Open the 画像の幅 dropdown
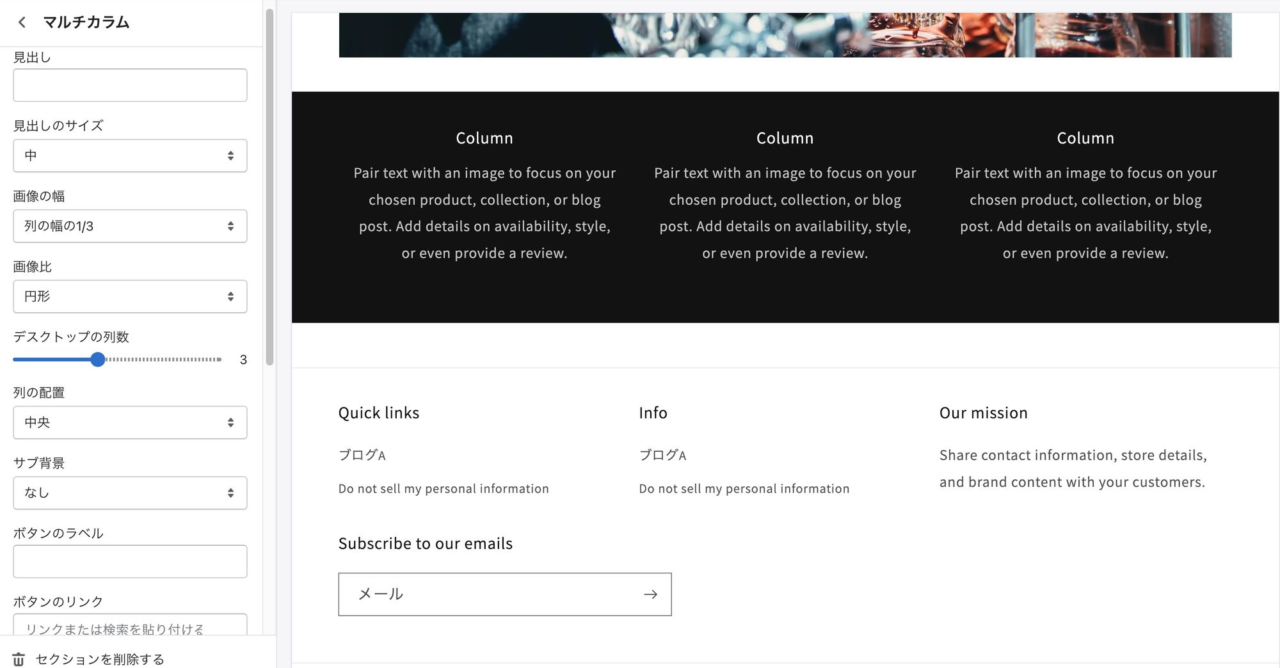The height and width of the screenshot is (668, 1280). click(130, 226)
